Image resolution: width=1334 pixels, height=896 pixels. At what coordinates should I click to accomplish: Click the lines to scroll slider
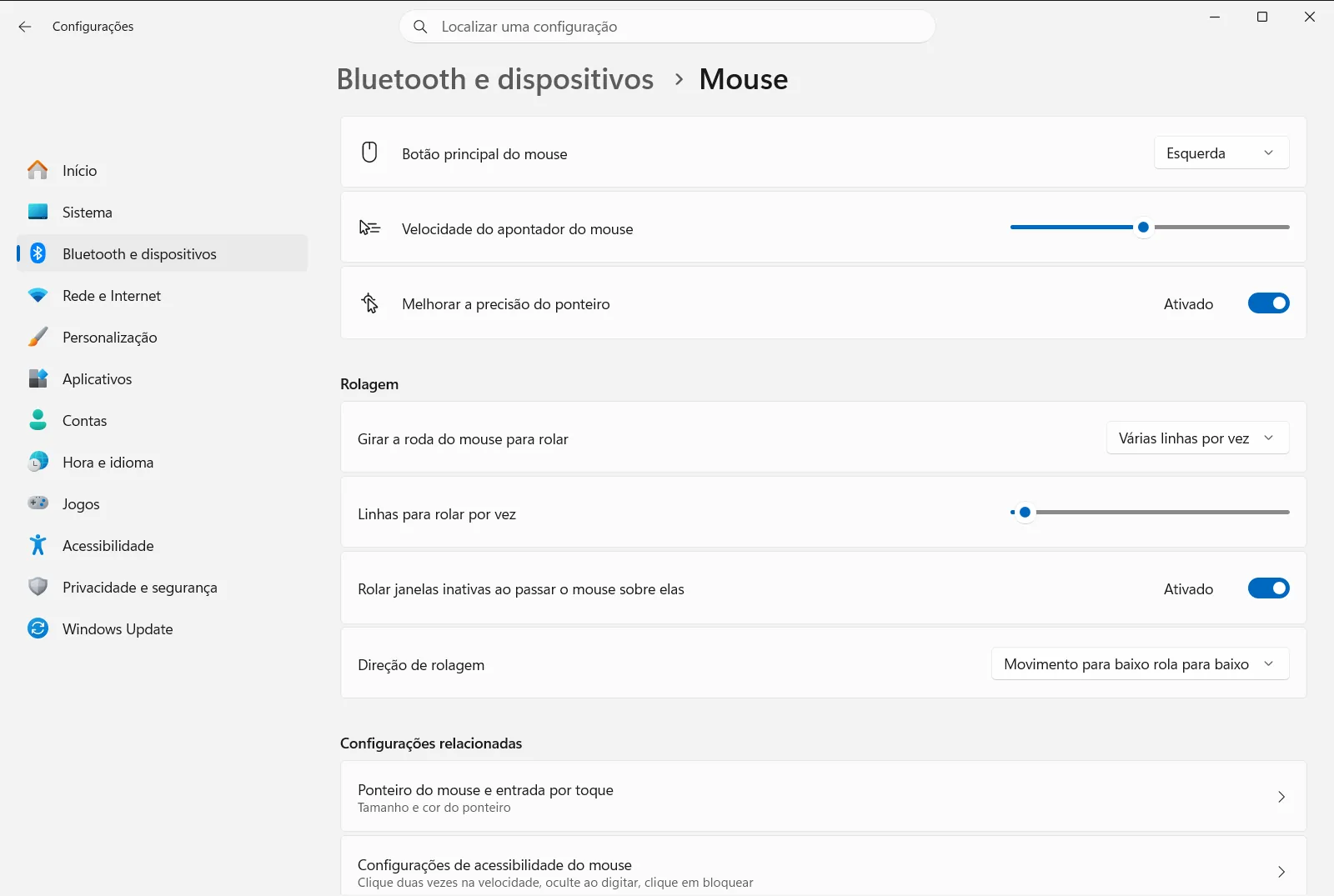click(1150, 512)
